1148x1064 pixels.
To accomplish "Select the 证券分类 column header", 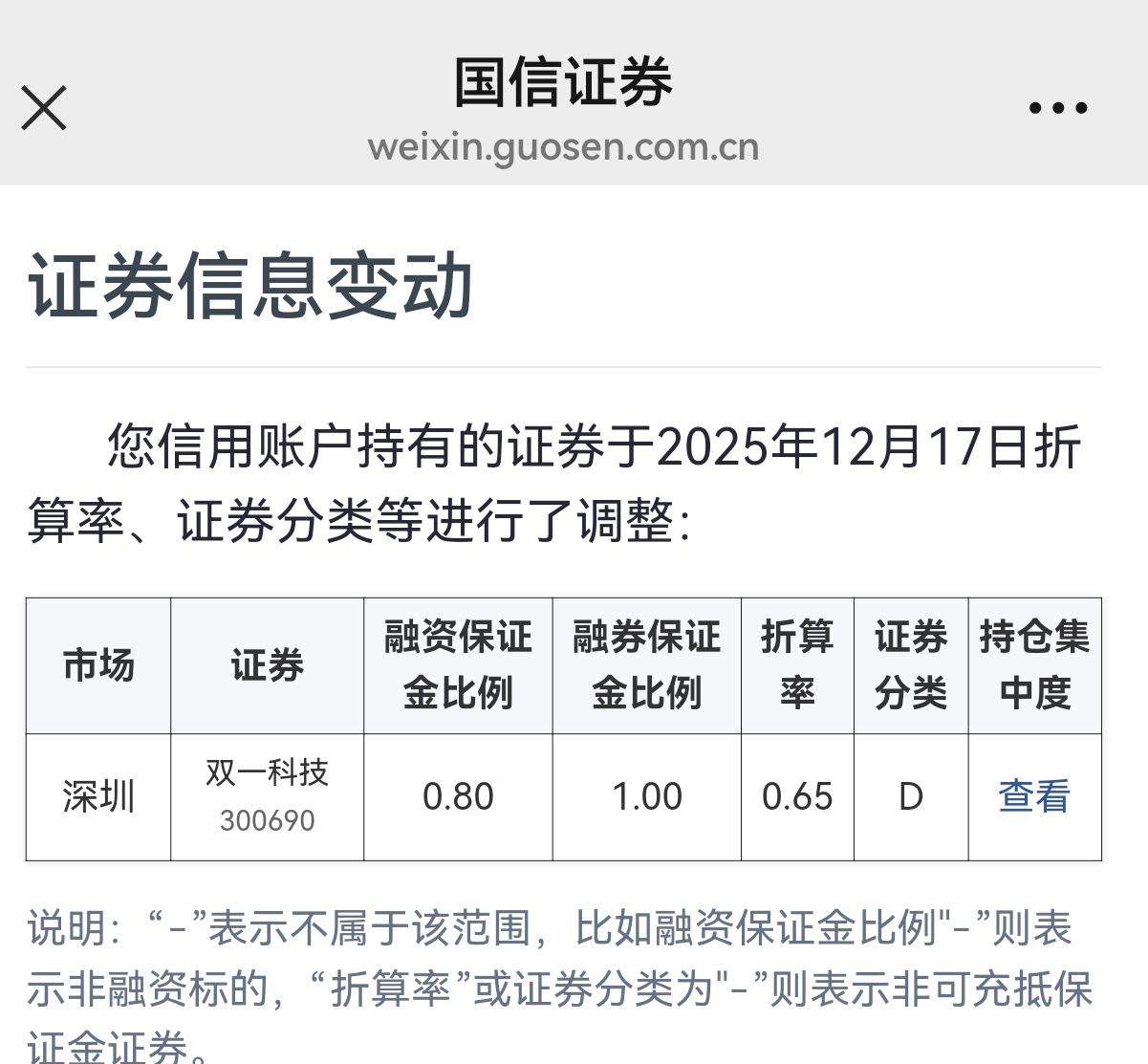I will pyautogui.click(x=911, y=665).
